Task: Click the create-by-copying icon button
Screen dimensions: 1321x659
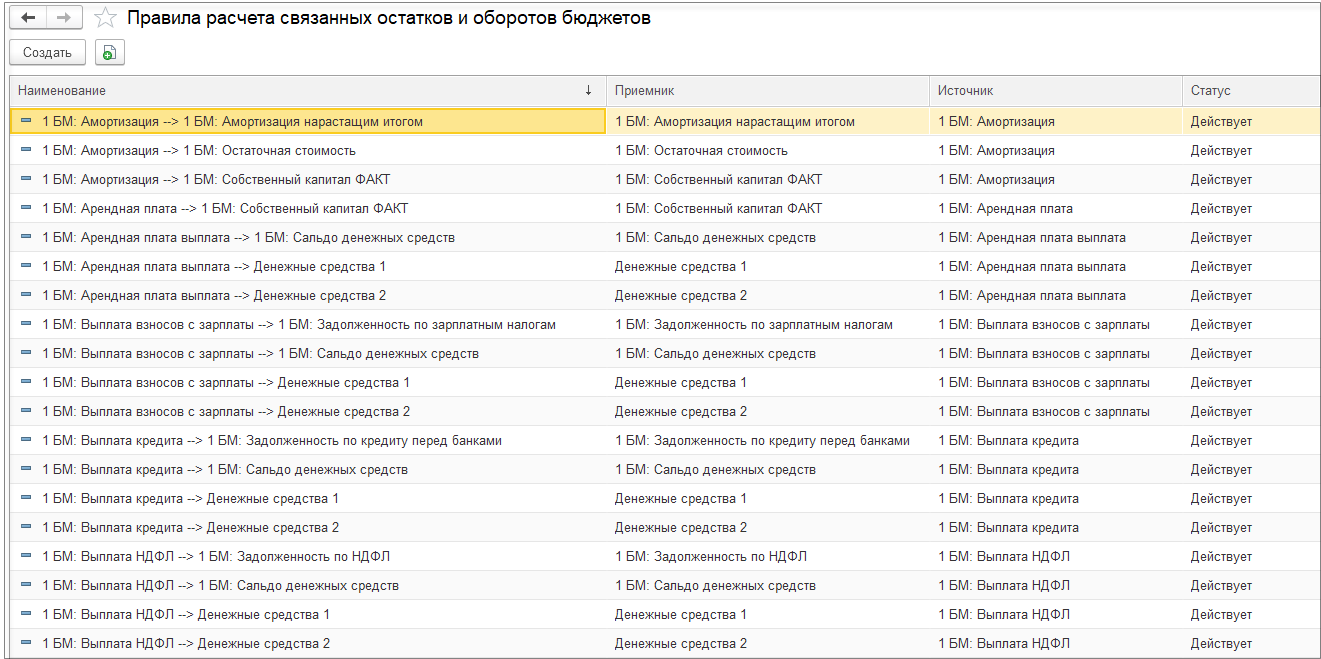Action: coord(109,53)
